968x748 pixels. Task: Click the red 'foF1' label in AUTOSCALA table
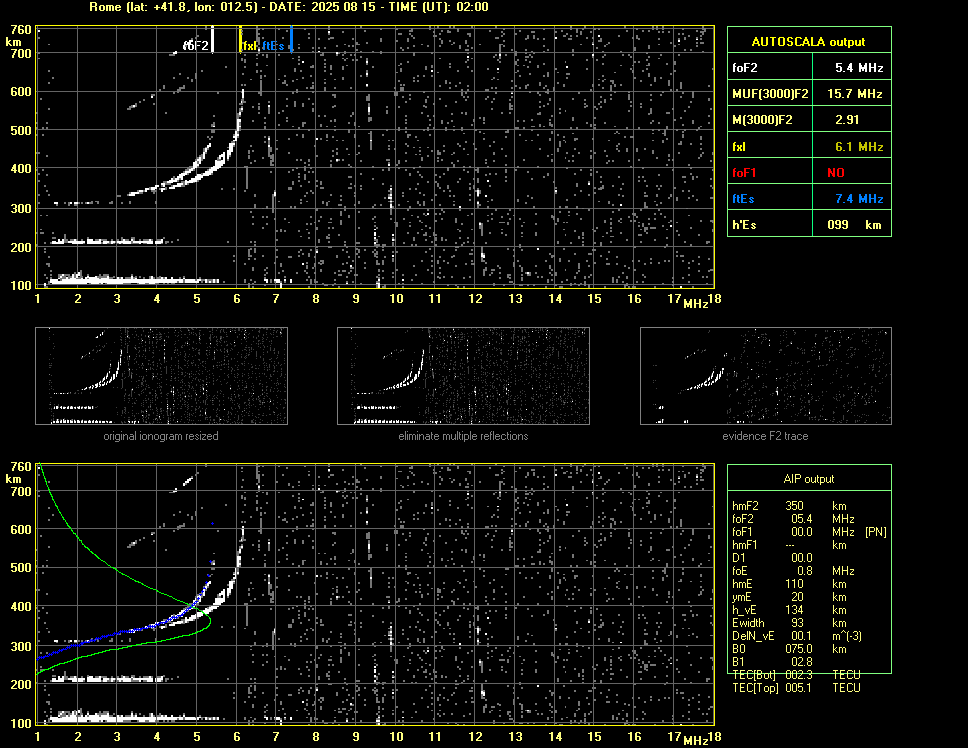(745, 173)
